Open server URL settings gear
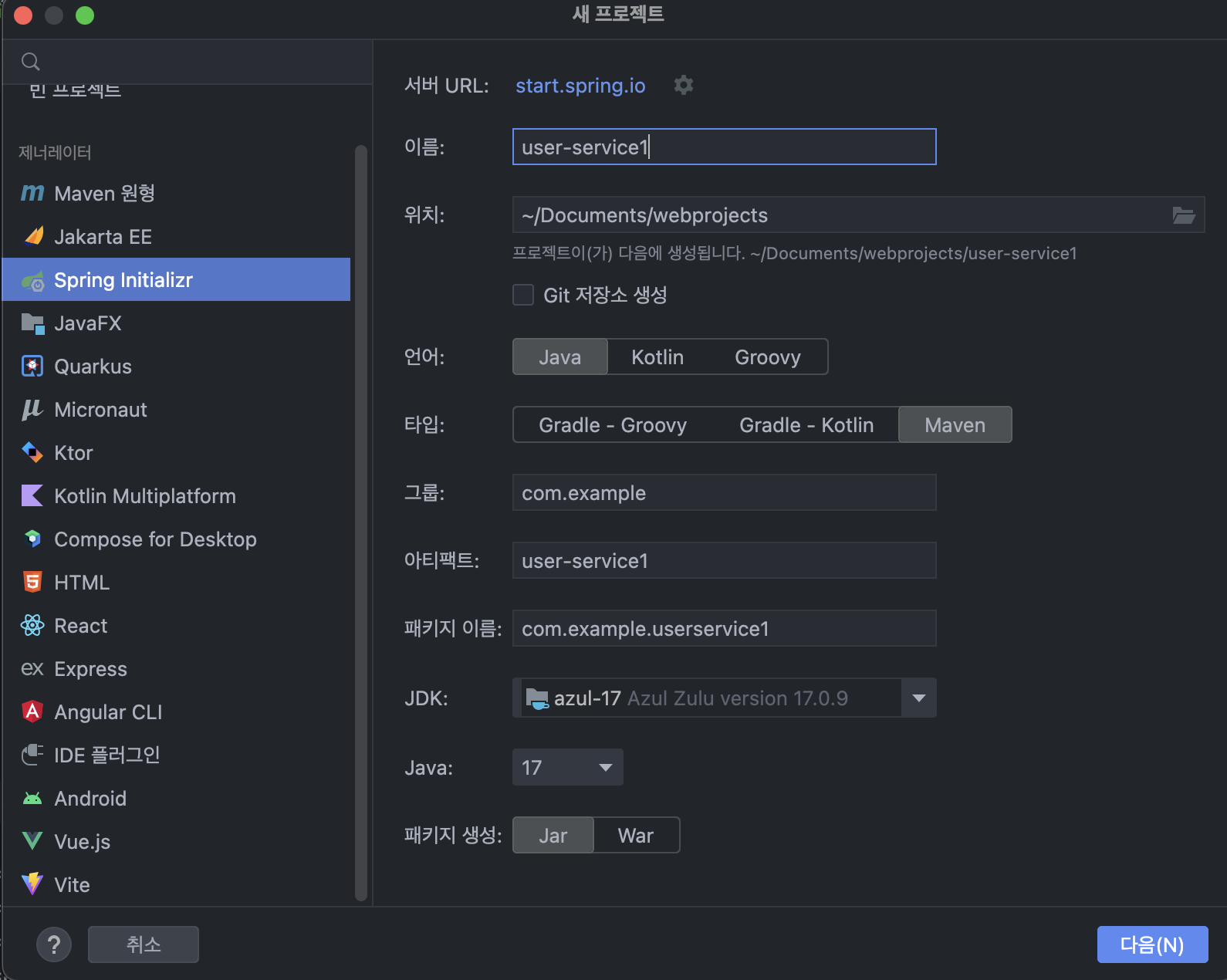1227x980 pixels. [x=684, y=85]
